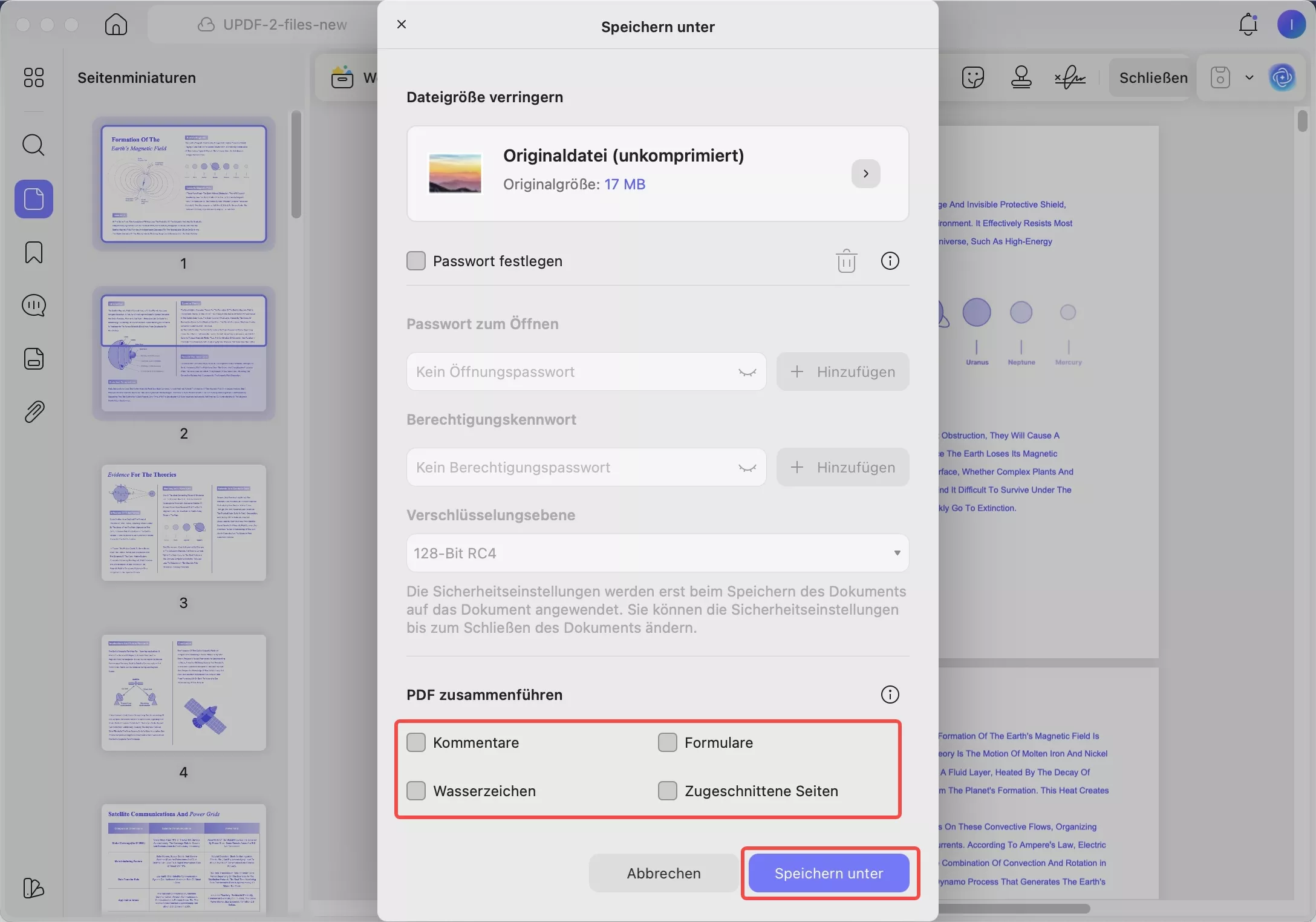Open the user account avatar

[x=1291, y=25]
